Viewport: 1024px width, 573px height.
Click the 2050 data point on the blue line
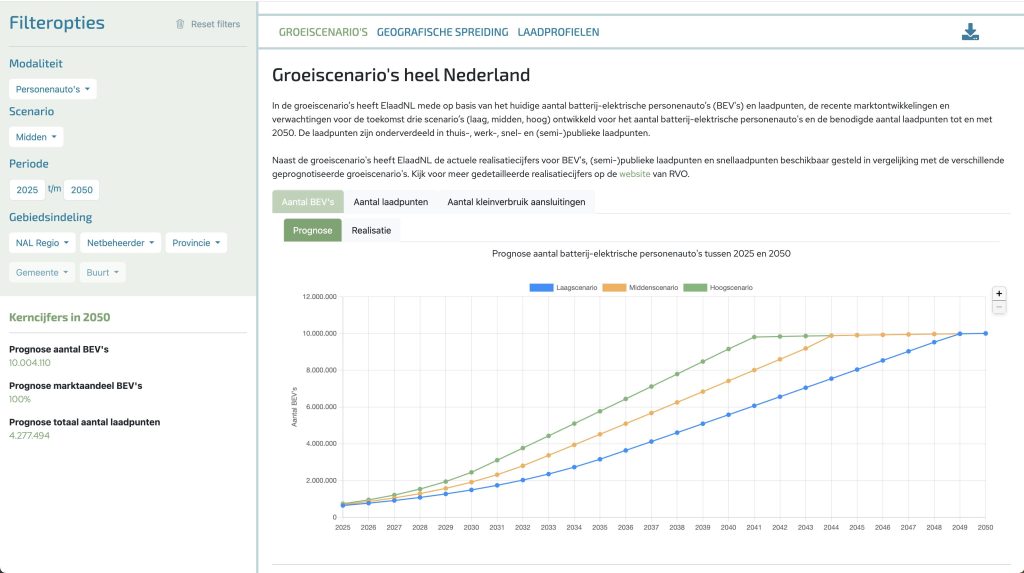point(985,334)
